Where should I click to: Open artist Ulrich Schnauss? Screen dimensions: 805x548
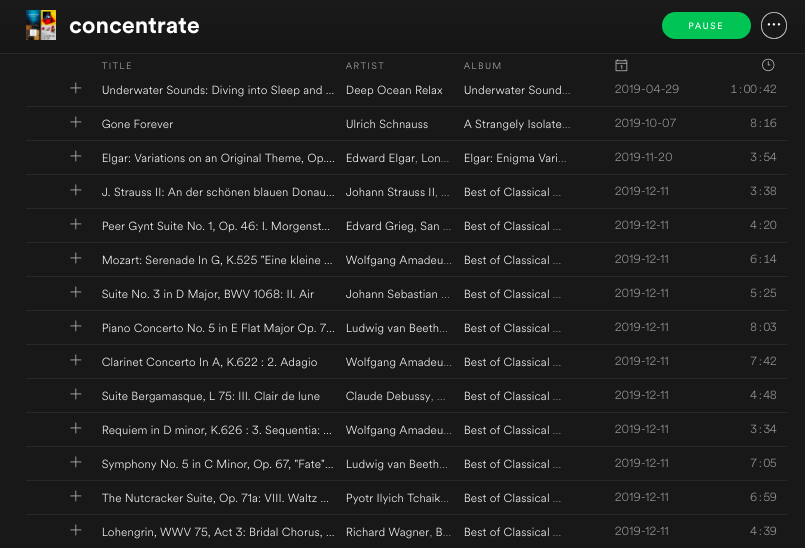[387, 124]
